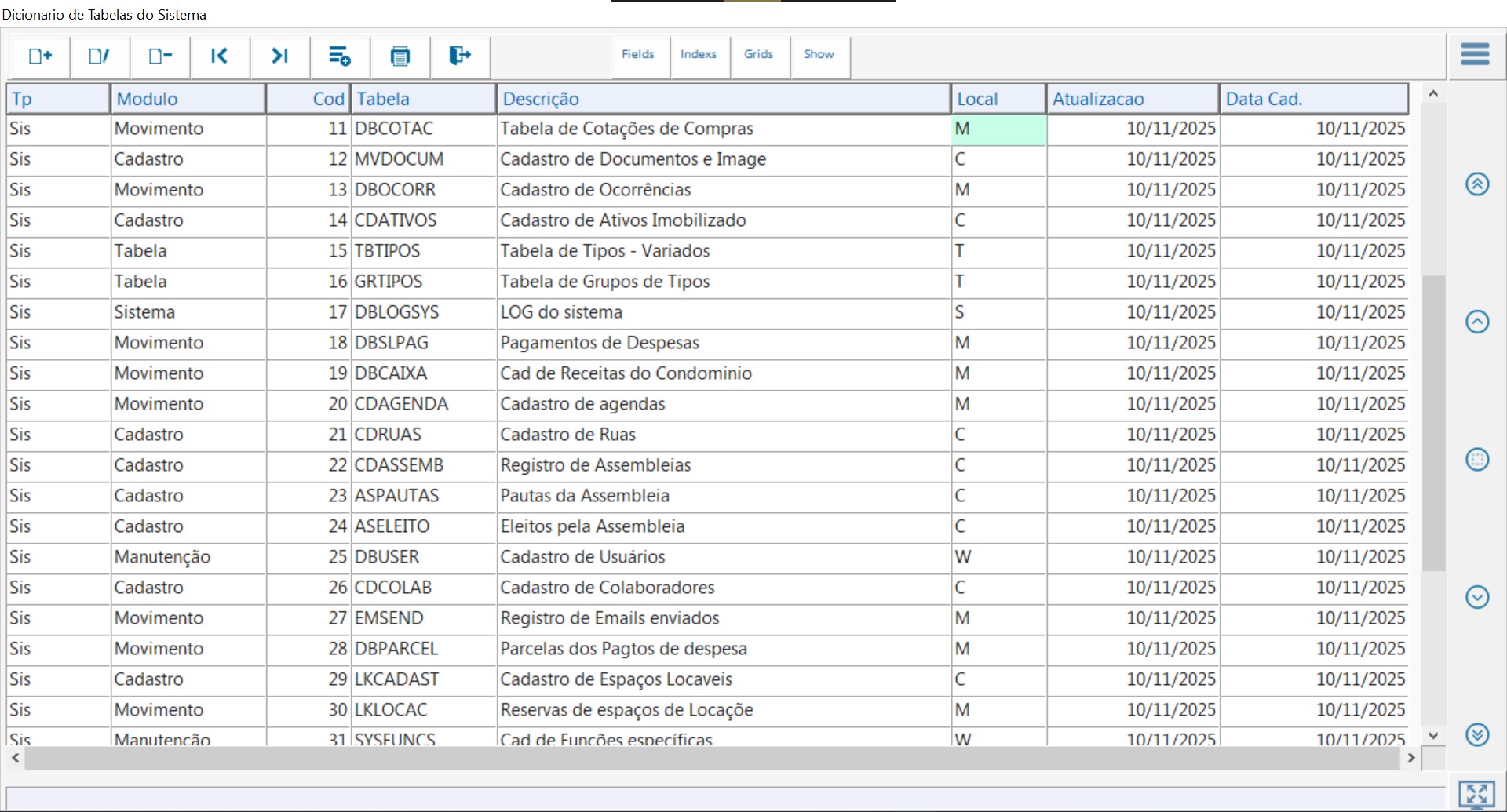
Task: Click the delete record icon
Action: tap(160, 56)
